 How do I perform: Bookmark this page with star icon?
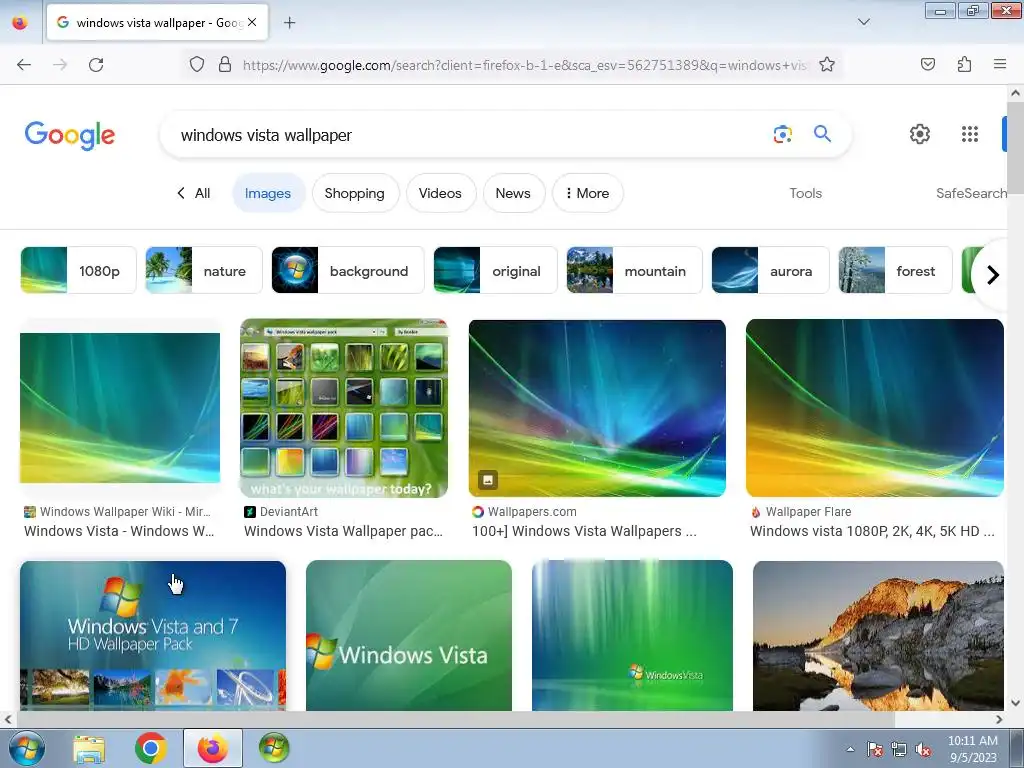pyautogui.click(x=827, y=65)
